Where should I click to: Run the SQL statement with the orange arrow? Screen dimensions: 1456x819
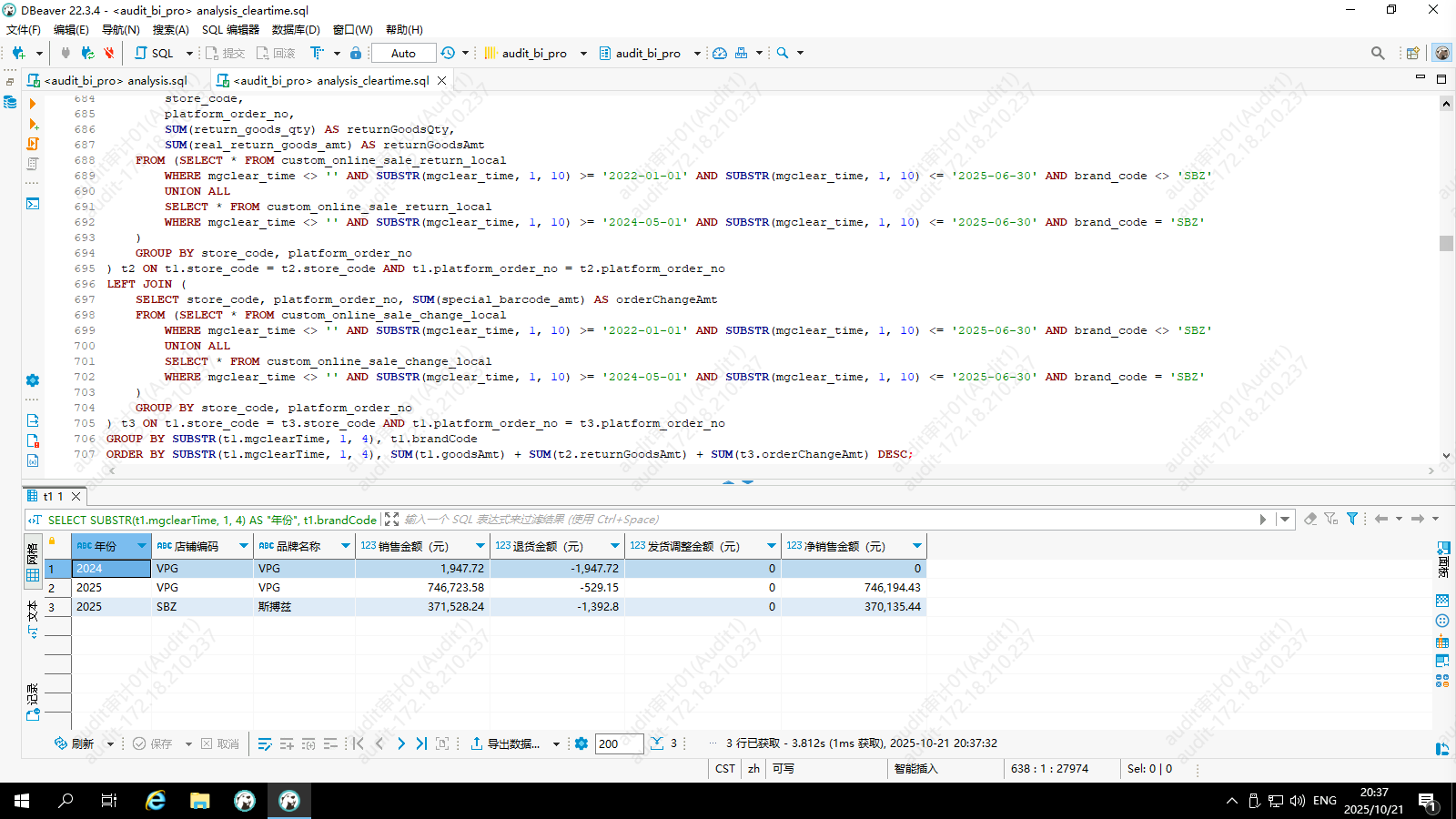(33, 104)
